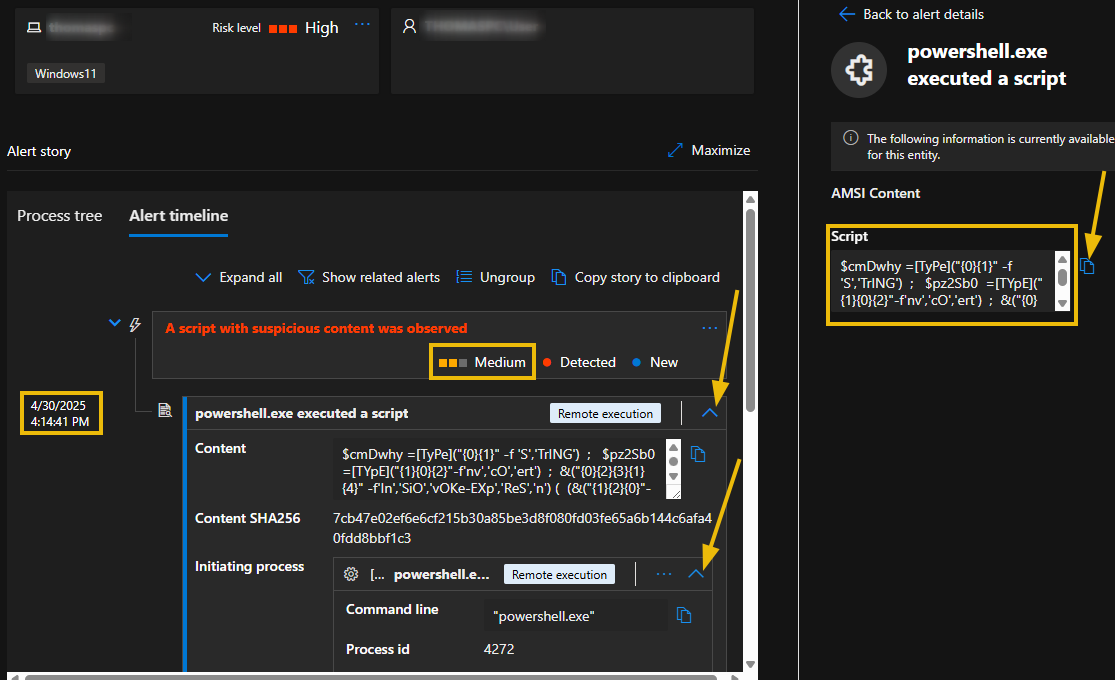The height and width of the screenshot is (680, 1115).
Task: Copy the script Content to clipboard
Action: [x=698, y=455]
